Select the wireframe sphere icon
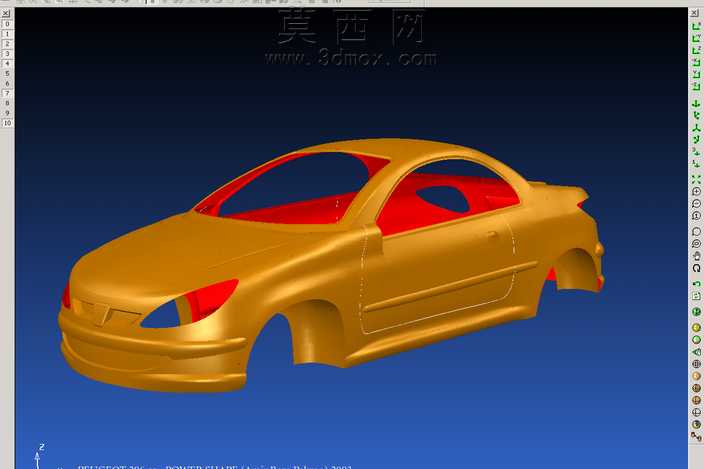The width and height of the screenshot is (704, 469). [696, 364]
